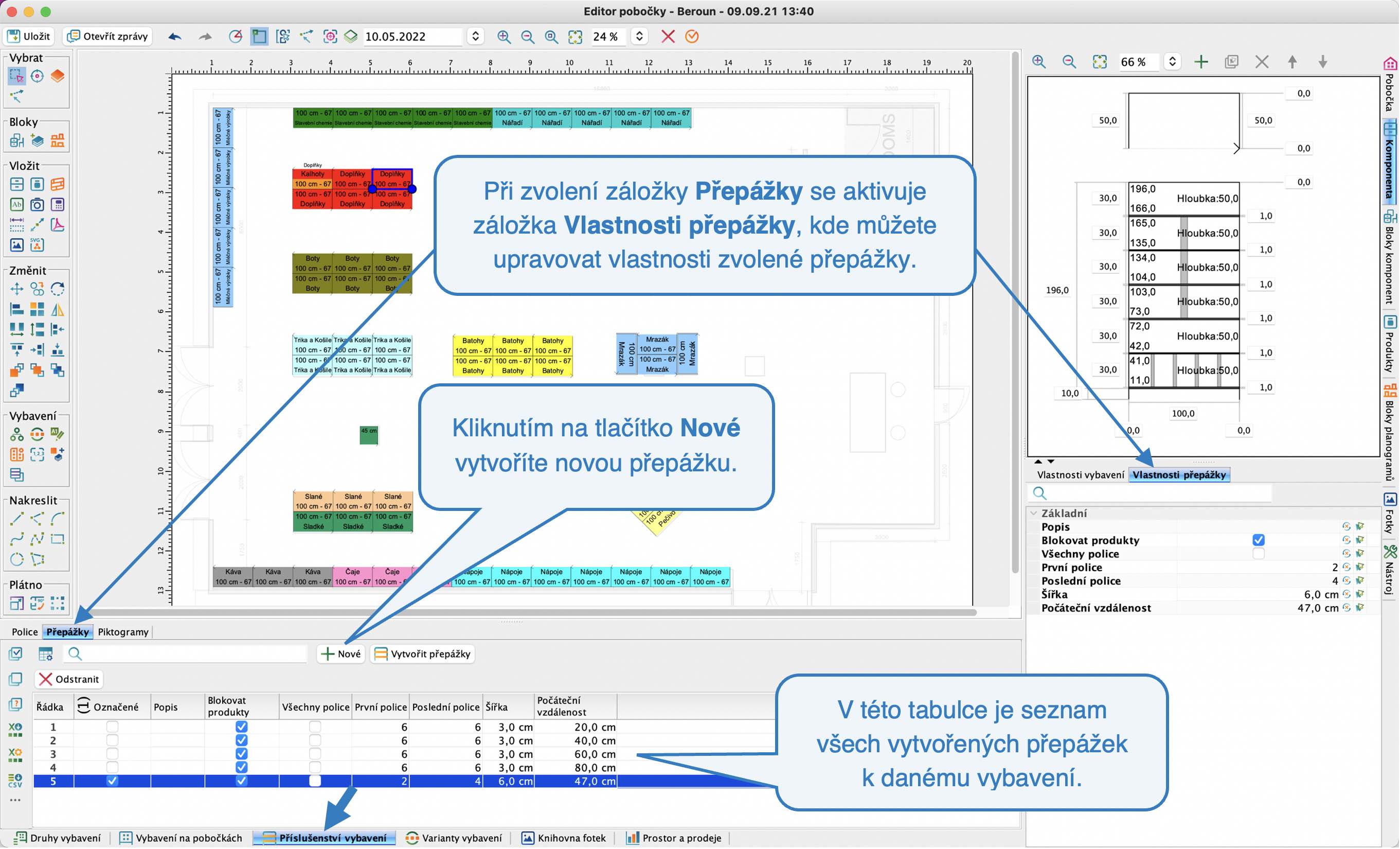Click the Otevřít zprávy button

point(108,37)
